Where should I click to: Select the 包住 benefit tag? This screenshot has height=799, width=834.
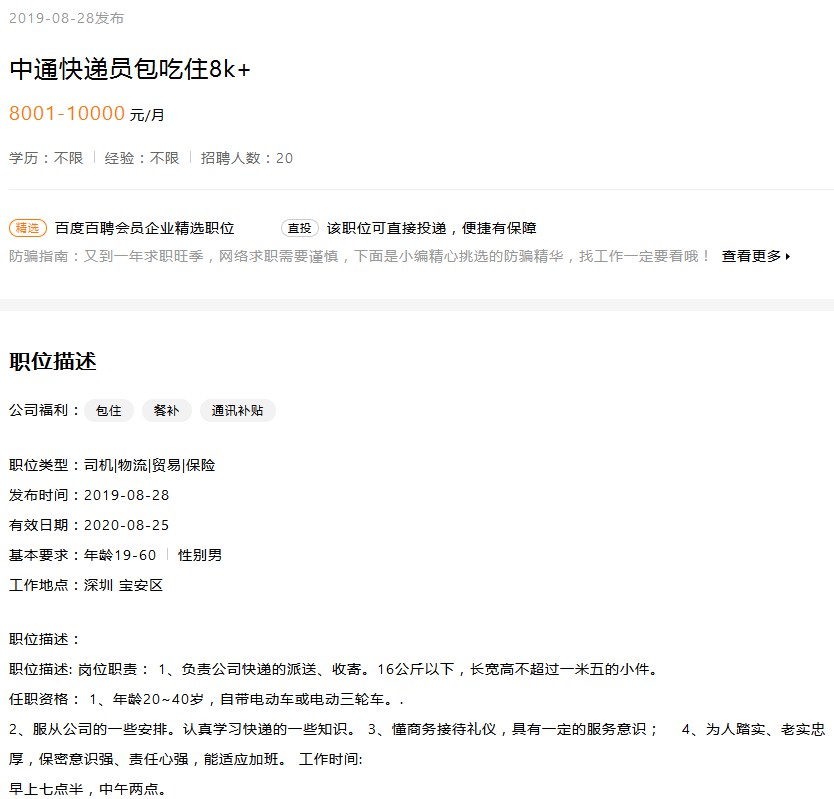(108, 410)
